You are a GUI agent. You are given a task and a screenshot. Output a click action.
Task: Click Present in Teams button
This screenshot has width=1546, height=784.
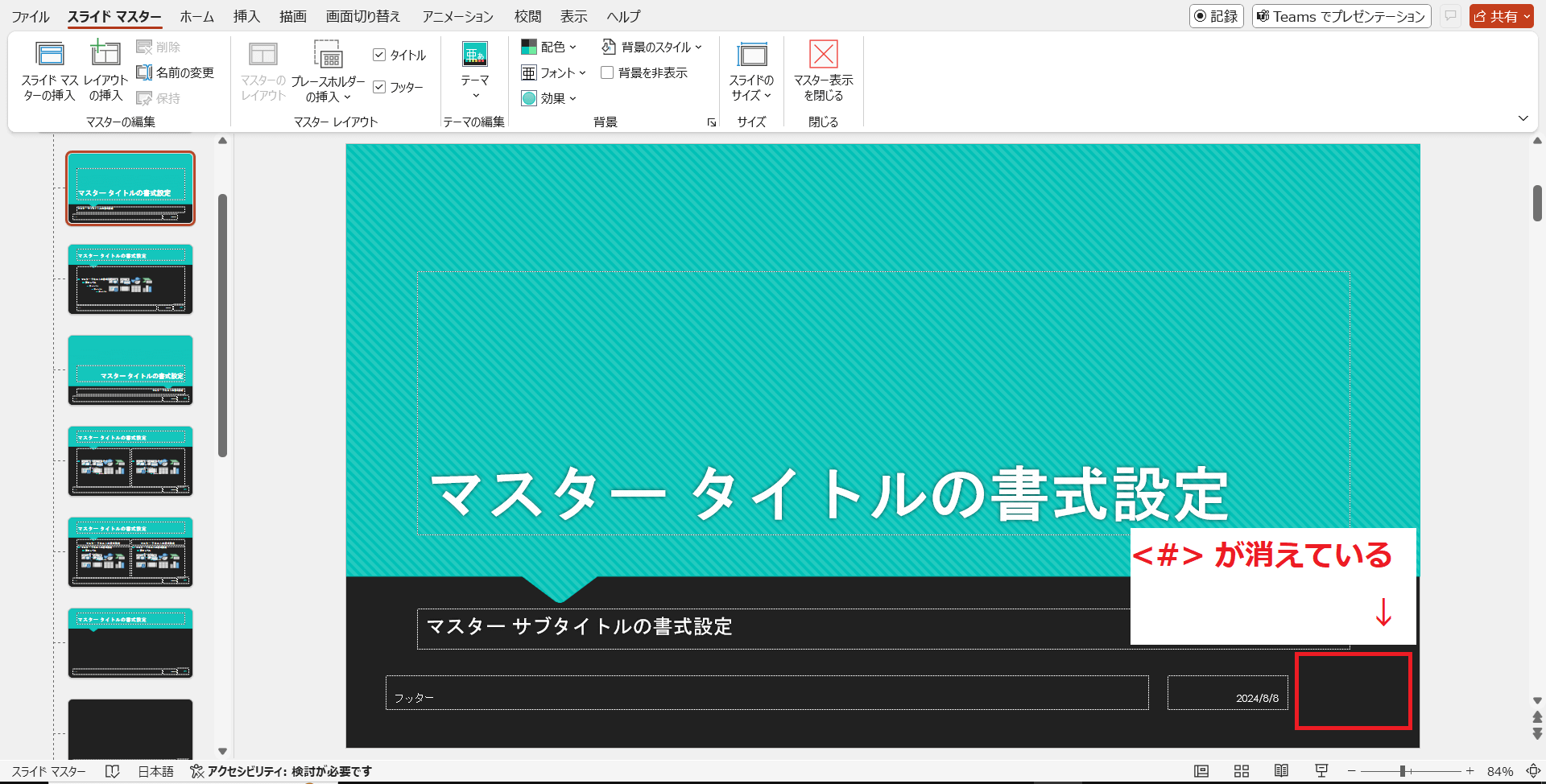[1341, 16]
